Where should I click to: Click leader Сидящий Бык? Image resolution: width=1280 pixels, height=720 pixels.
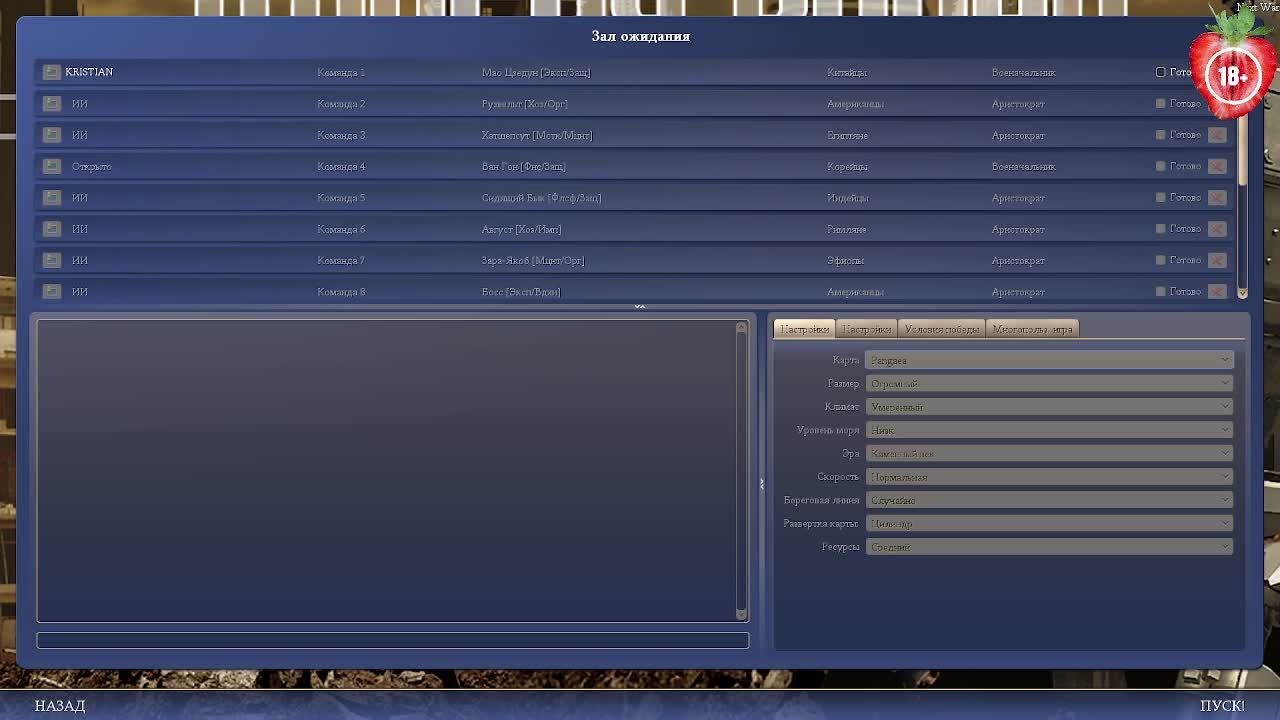541,197
